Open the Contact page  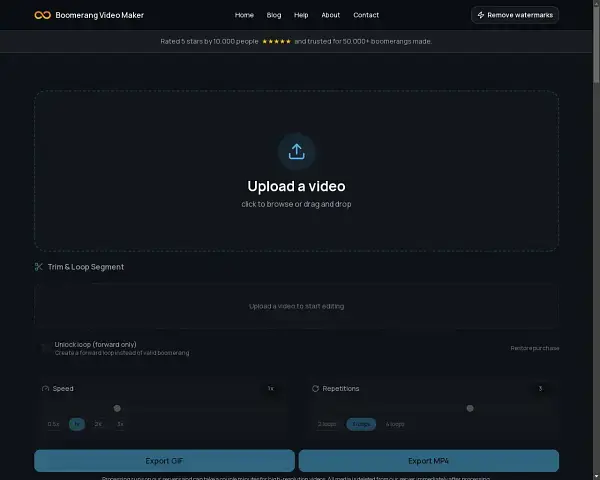(366, 15)
